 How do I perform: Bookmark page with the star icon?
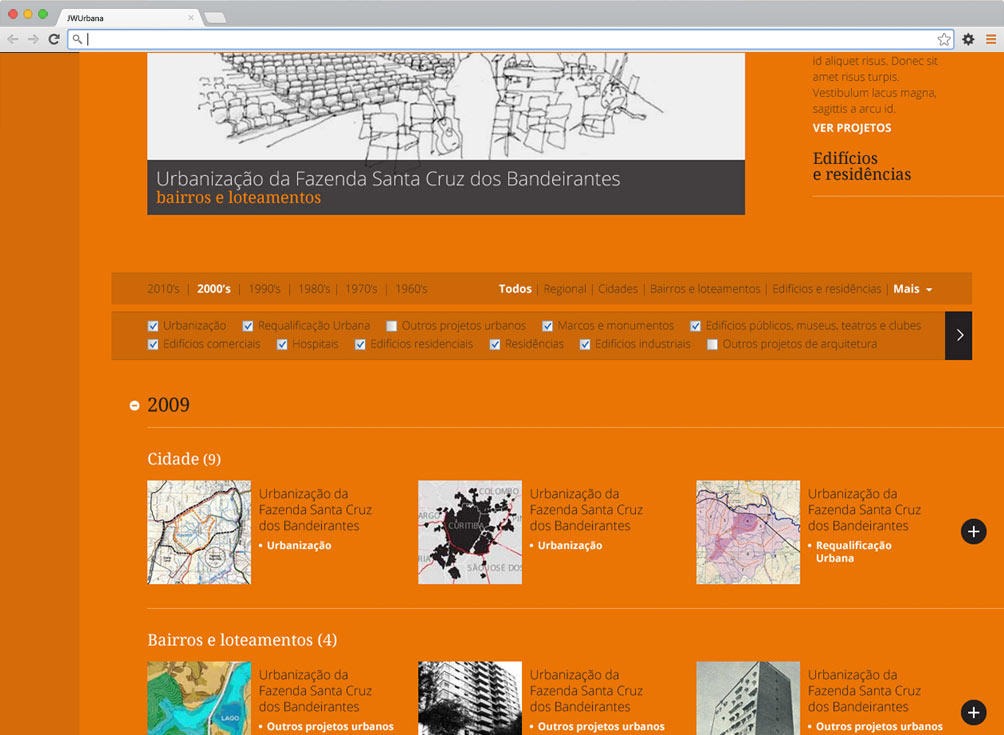coord(944,39)
